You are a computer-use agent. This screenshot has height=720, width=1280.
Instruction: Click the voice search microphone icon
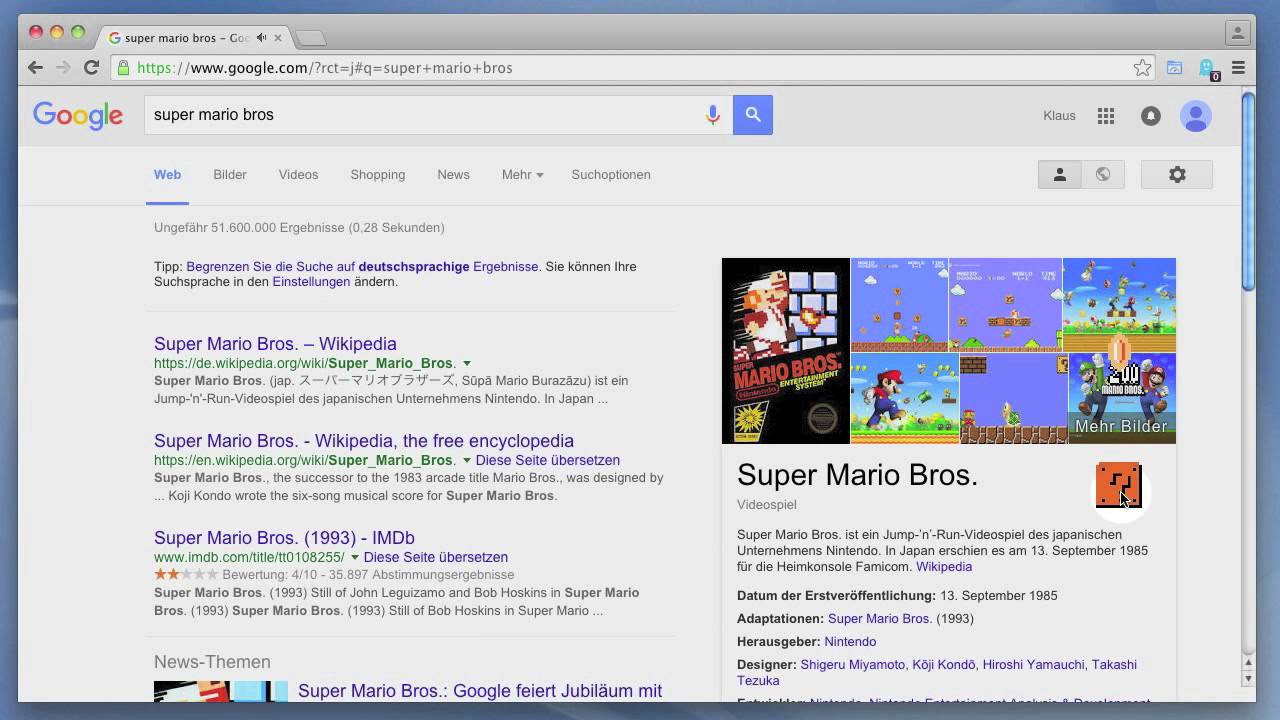point(713,115)
